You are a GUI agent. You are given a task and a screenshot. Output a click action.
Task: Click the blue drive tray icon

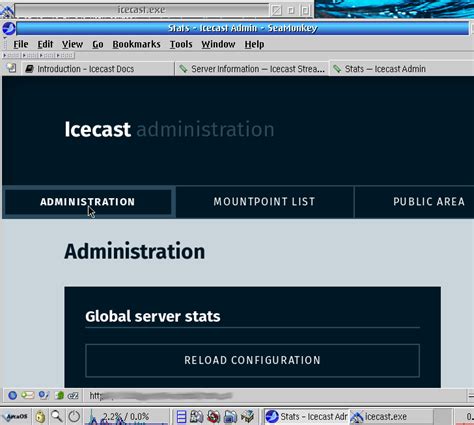coord(230,417)
